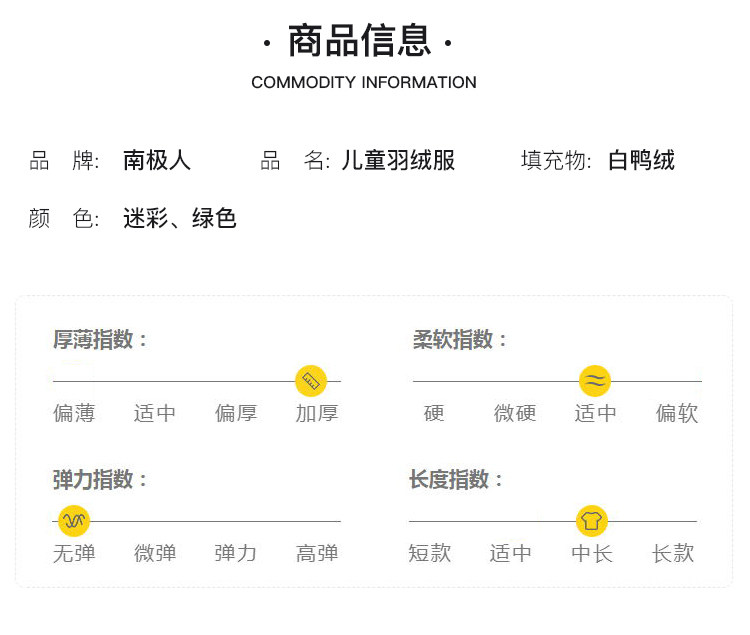Select 高弹 on the elasticity scale

[317, 553]
